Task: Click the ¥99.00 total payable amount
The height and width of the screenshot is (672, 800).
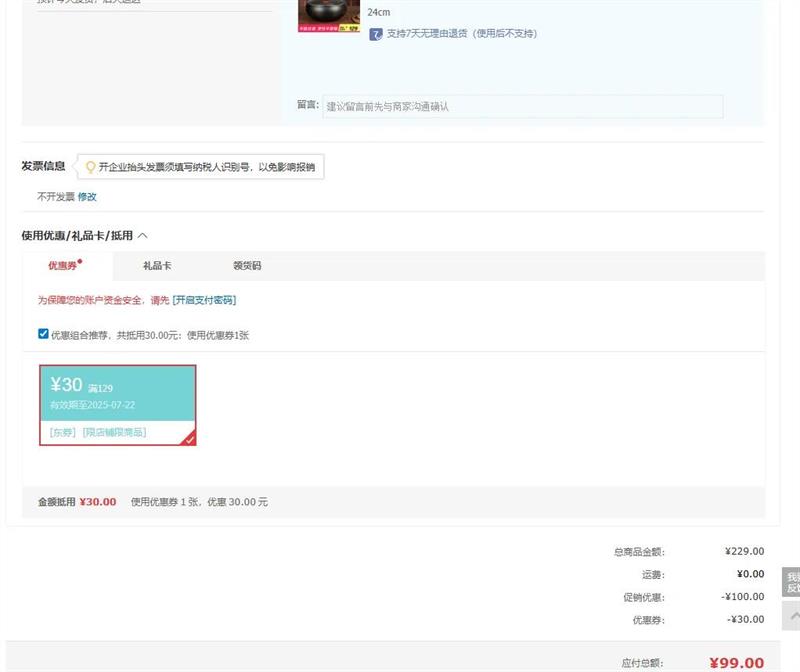Action: click(x=736, y=663)
